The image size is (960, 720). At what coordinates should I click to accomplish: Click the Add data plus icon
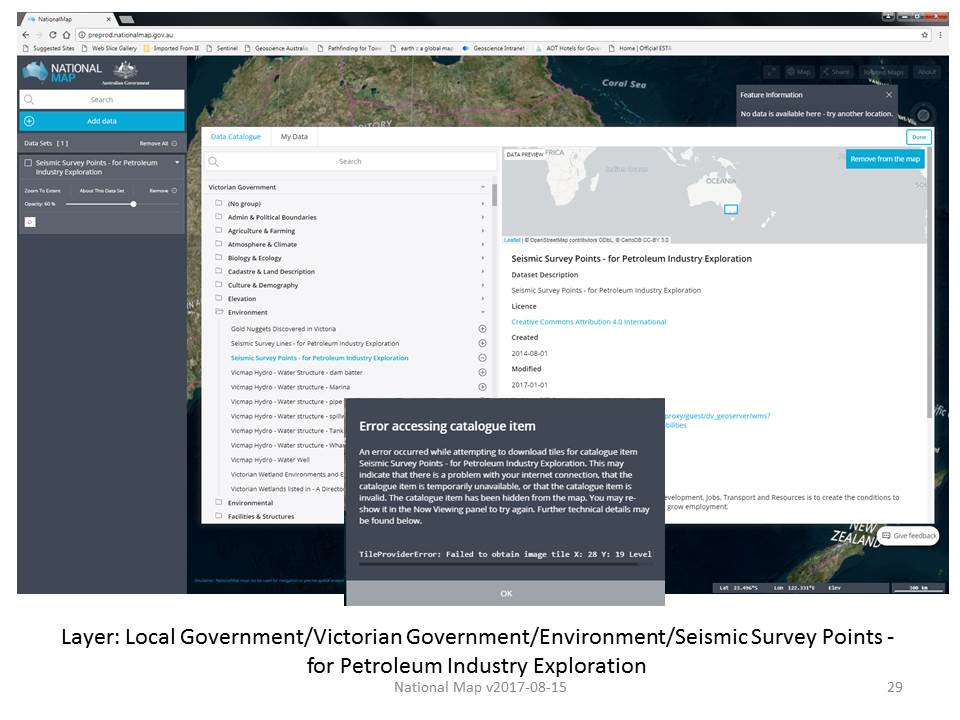coord(29,121)
